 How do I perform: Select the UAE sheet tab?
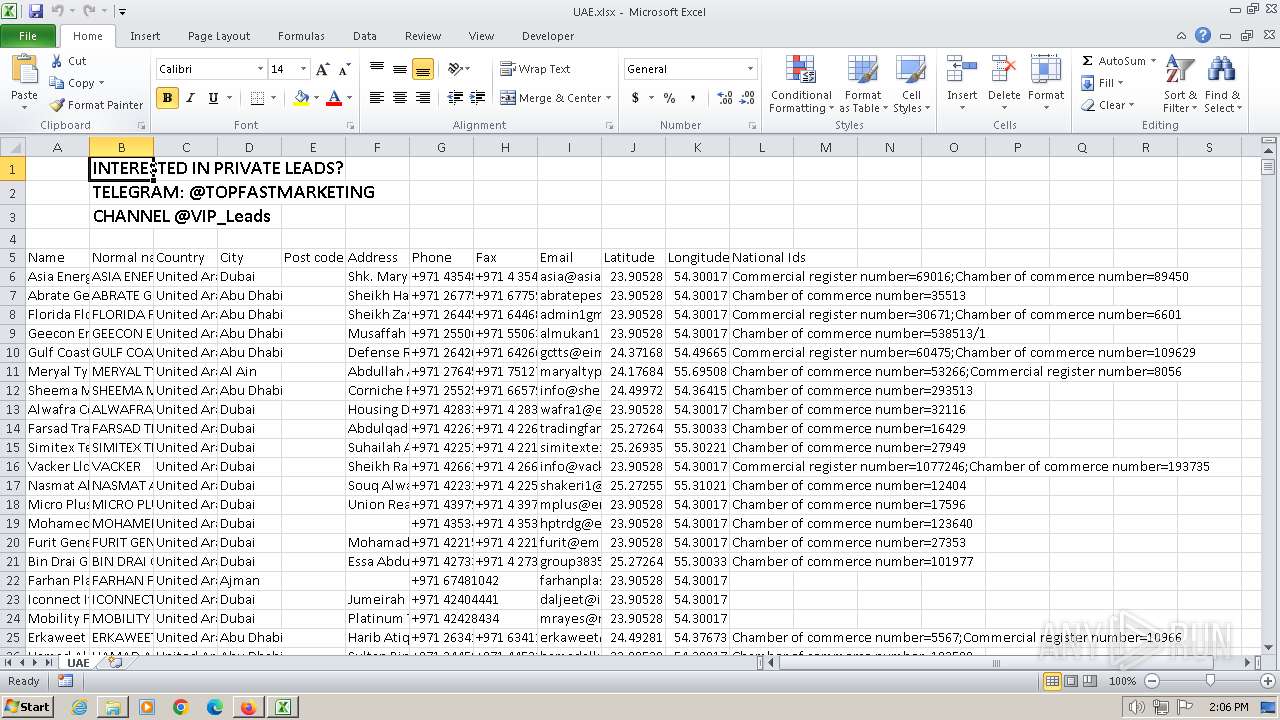(x=78, y=662)
